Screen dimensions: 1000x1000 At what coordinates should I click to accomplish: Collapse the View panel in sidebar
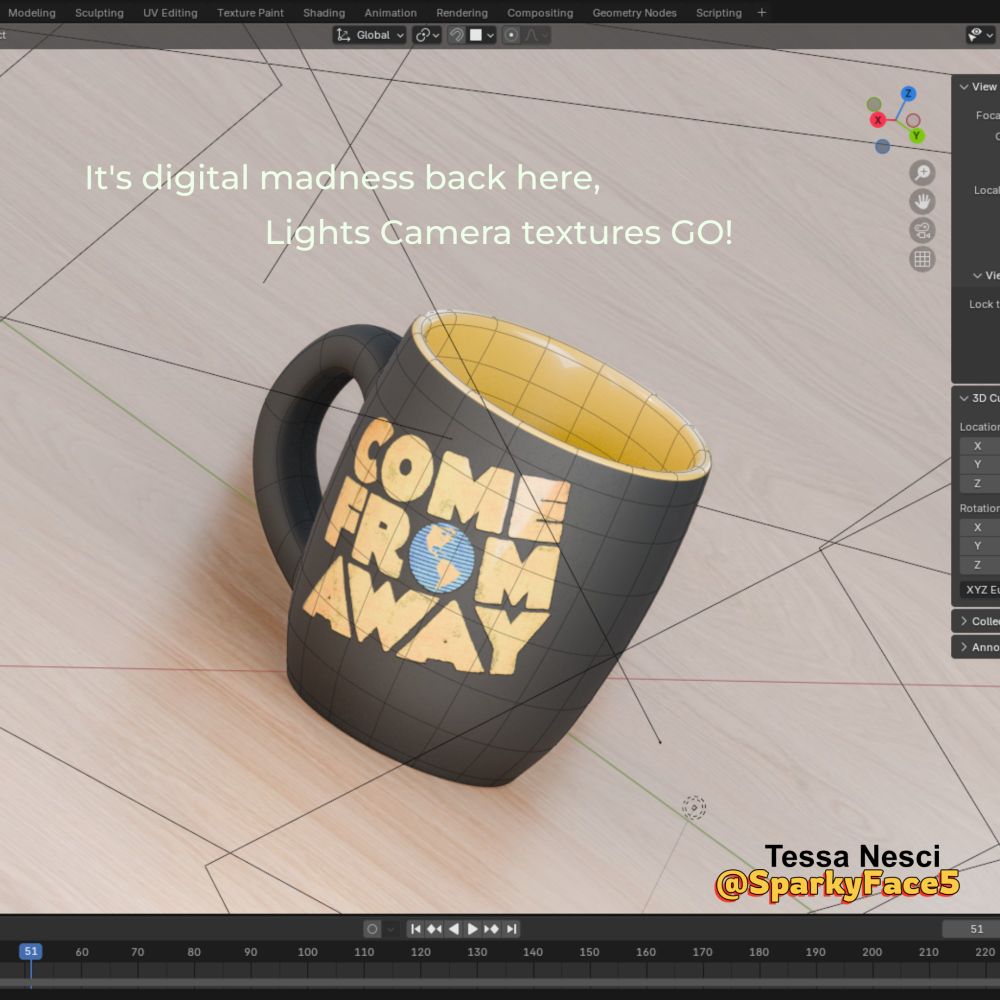(978, 87)
